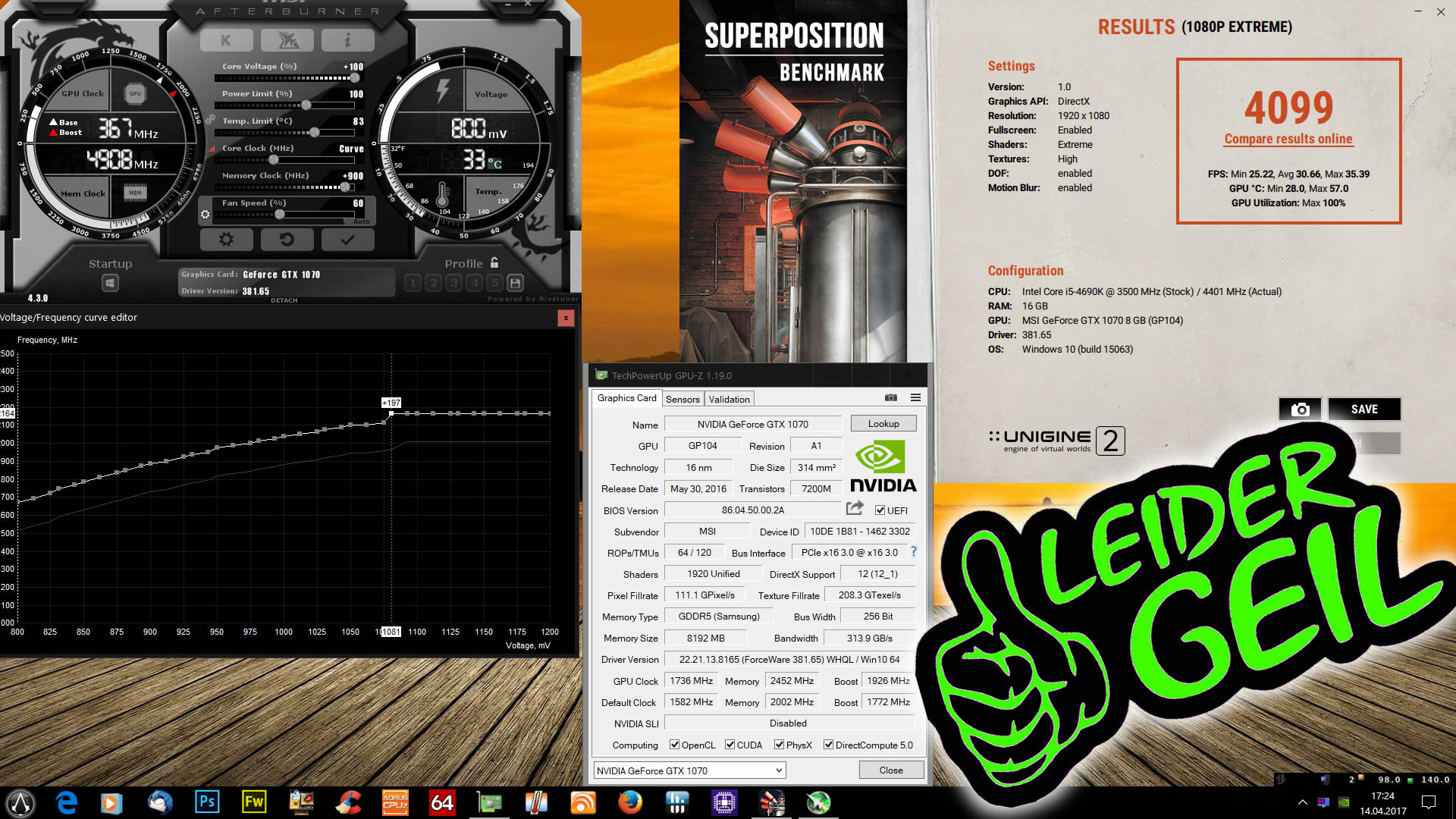Click the Fan Speed slider handle

click(x=280, y=215)
